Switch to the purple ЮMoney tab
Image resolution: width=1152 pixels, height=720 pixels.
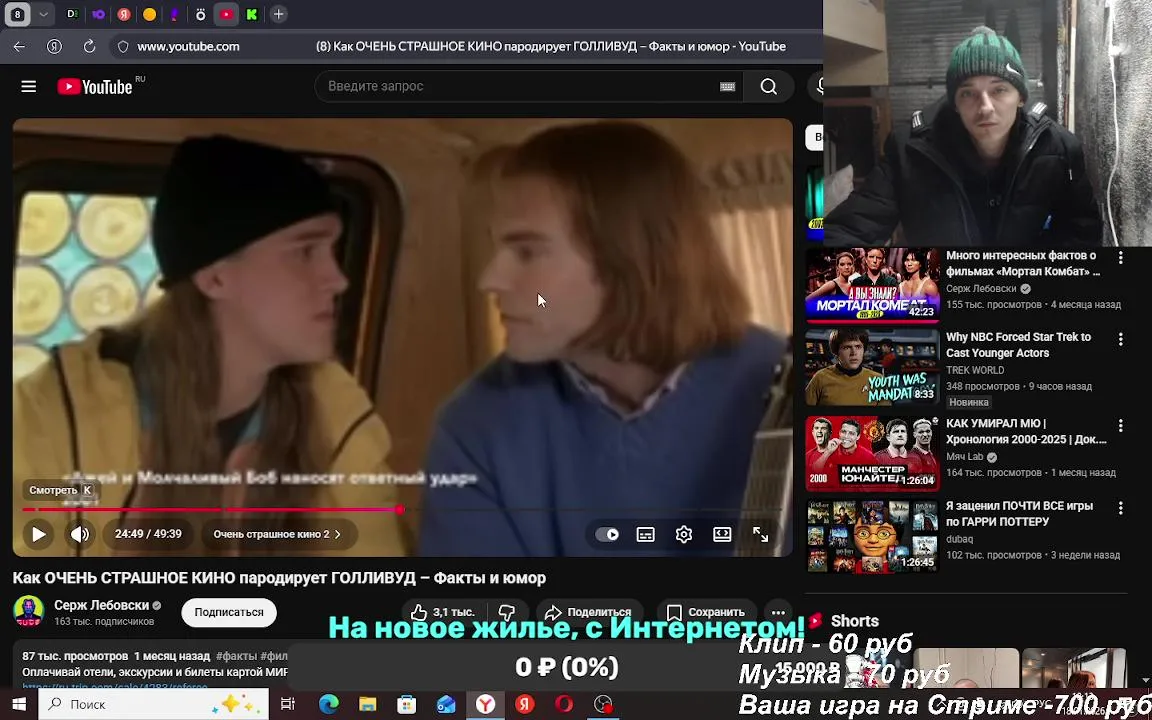click(x=98, y=14)
